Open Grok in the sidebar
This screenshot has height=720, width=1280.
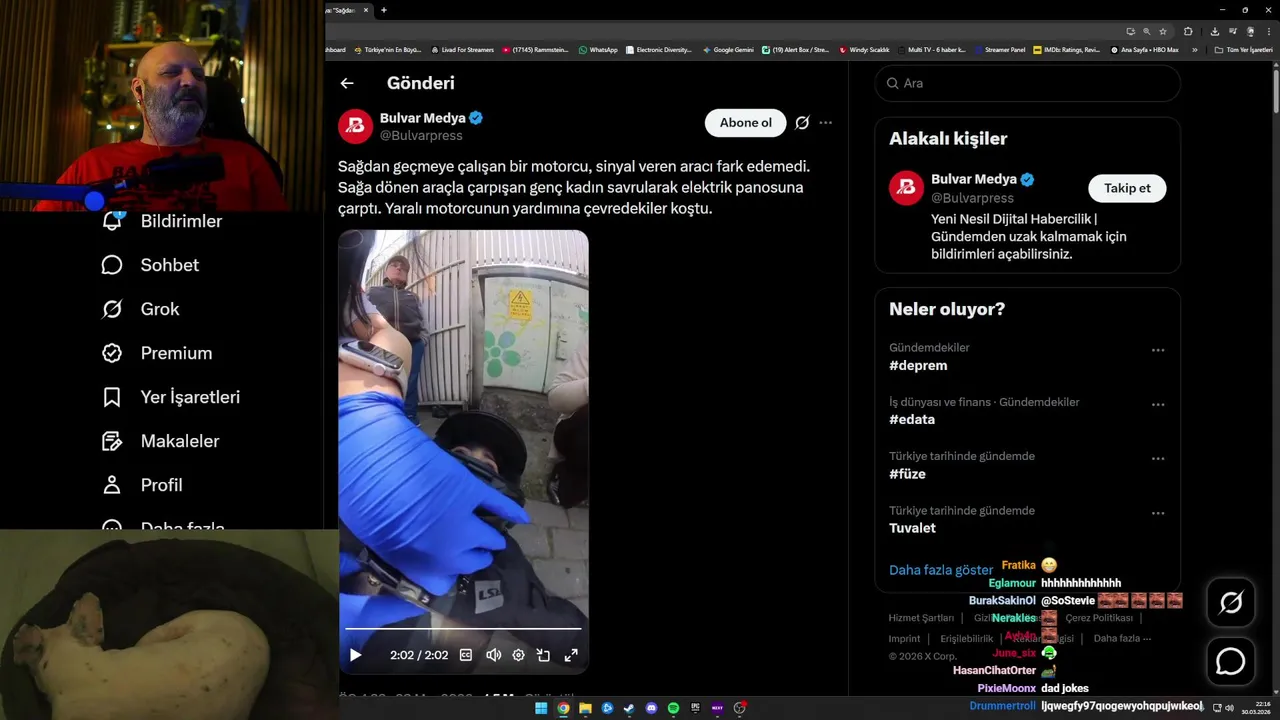click(x=140, y=309)
